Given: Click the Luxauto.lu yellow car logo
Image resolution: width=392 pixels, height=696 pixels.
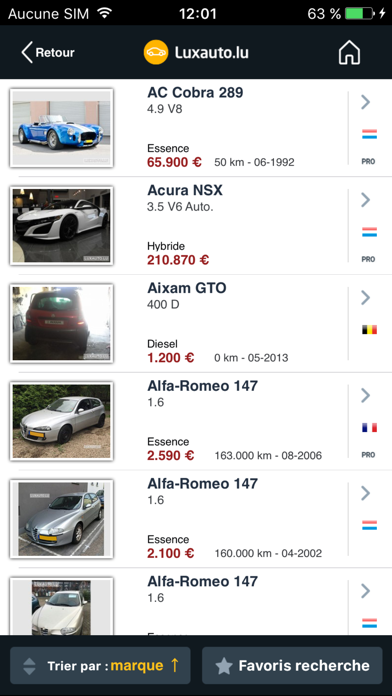Looking at the screenshot, I should [x=155, y=52].
